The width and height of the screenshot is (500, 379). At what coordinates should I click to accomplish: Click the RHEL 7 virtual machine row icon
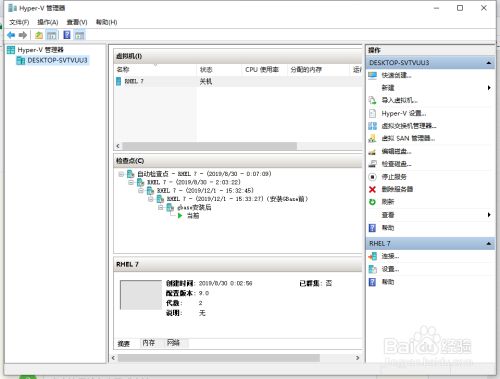click(x=118, y=81)
